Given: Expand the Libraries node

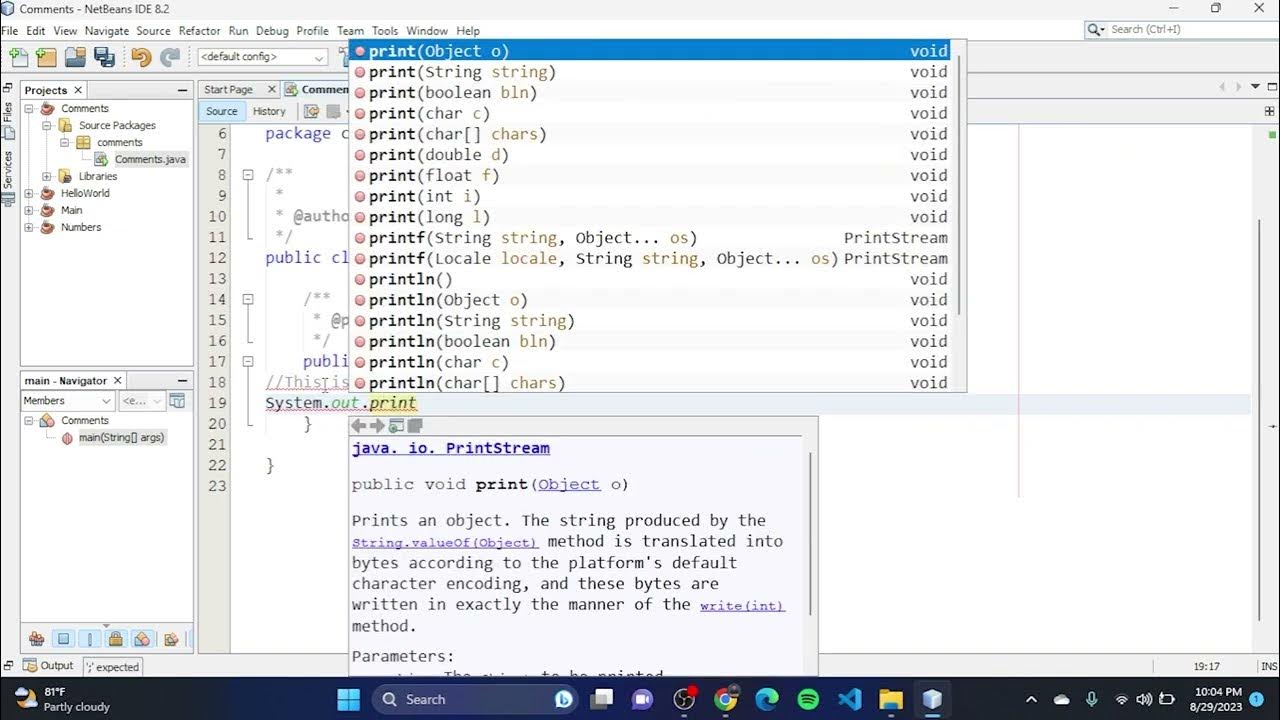Looking at the screenshot, I should pos(46,176).
